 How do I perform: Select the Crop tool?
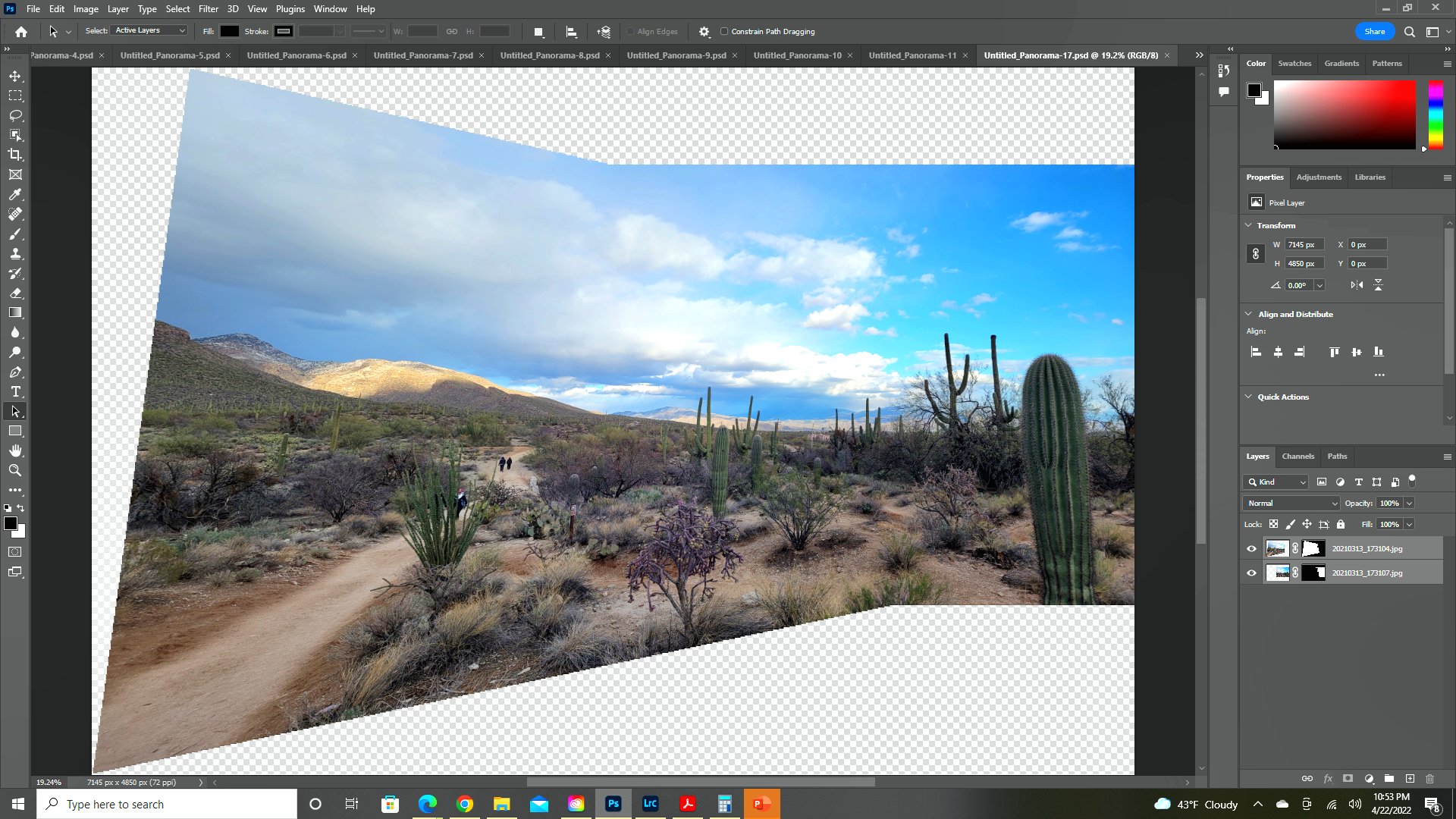click(15, 155)
